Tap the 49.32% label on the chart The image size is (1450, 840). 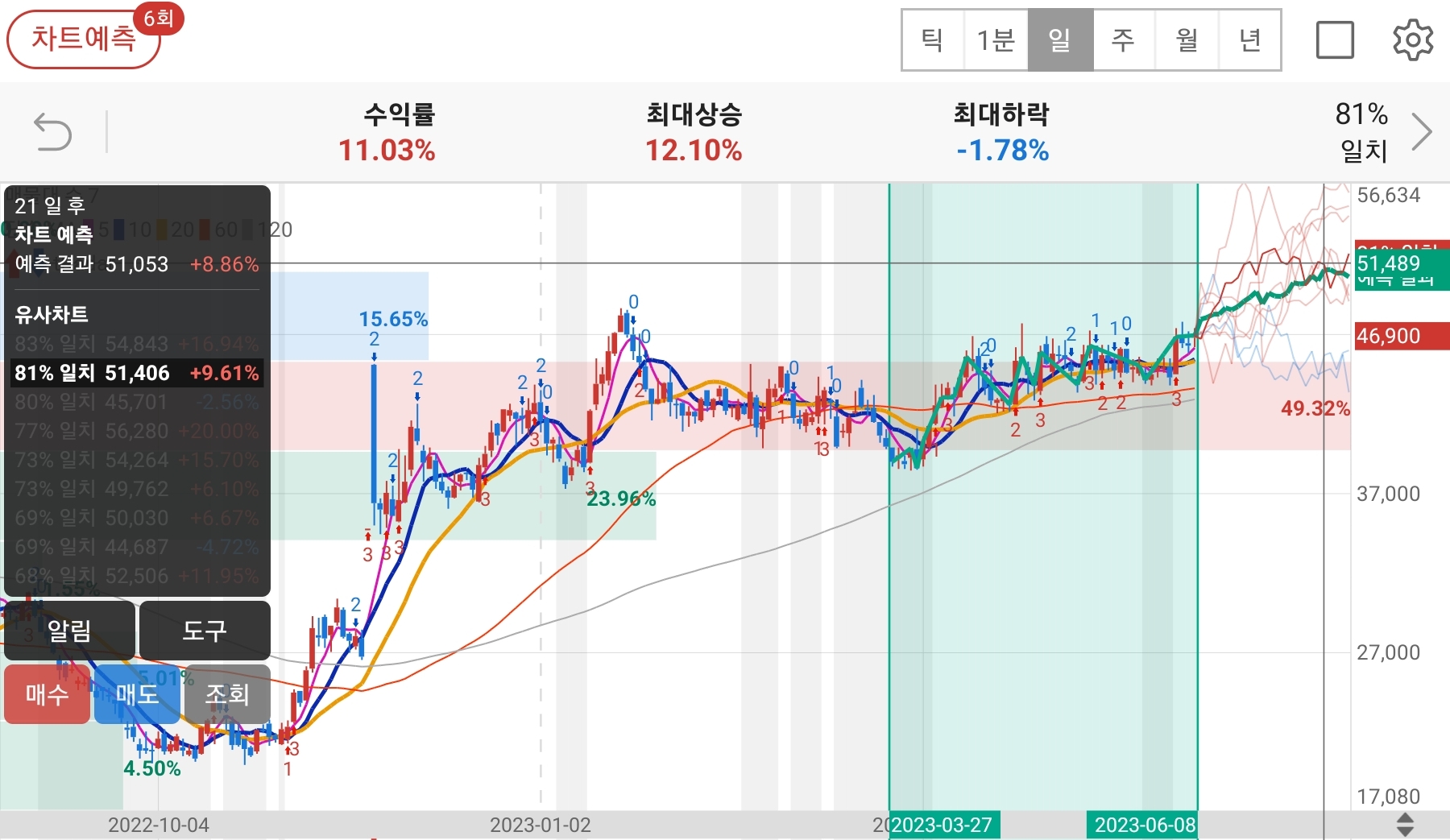click(x=1315, y=408)
